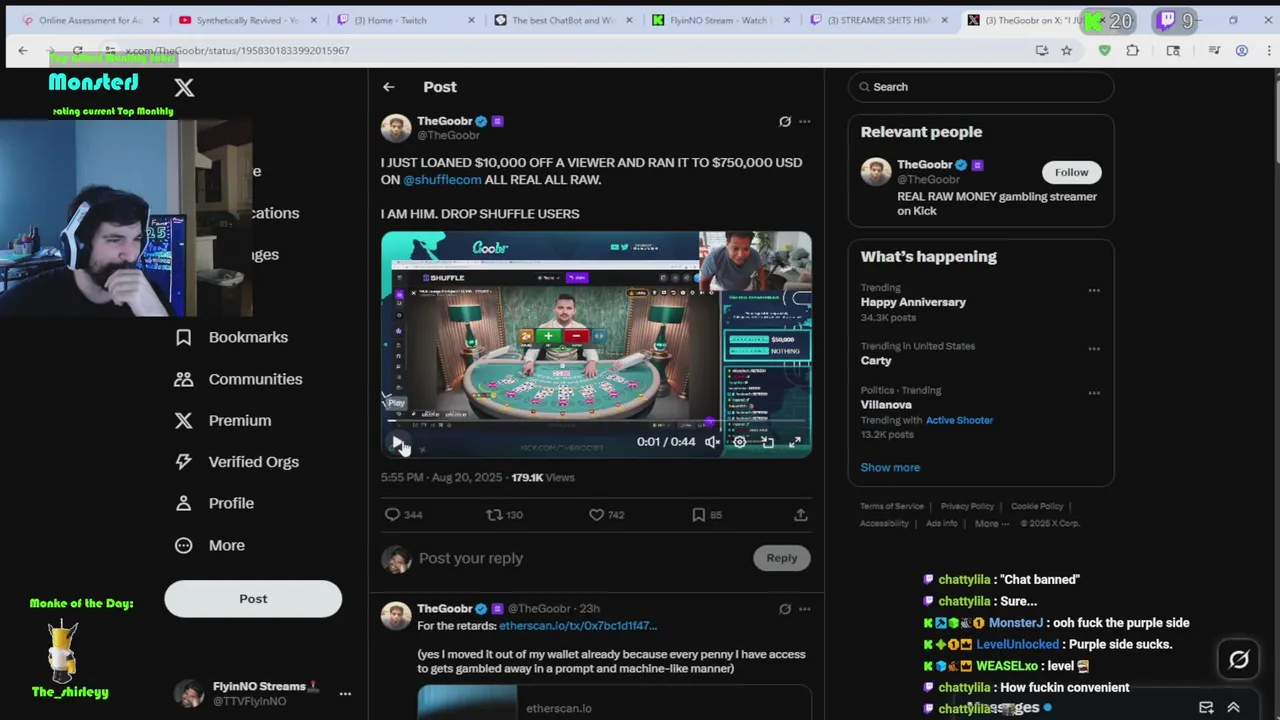
Task: Open the @shufflecom mention link
Action: pyautogui.click(x=442, y=180)
